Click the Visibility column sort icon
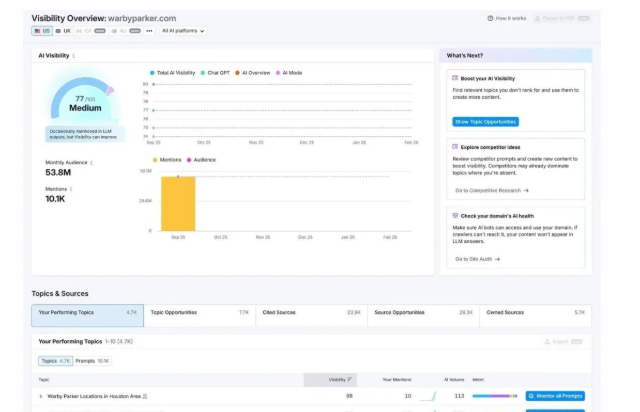Screen dimensions: 640x412 click(x=350, y=380)
